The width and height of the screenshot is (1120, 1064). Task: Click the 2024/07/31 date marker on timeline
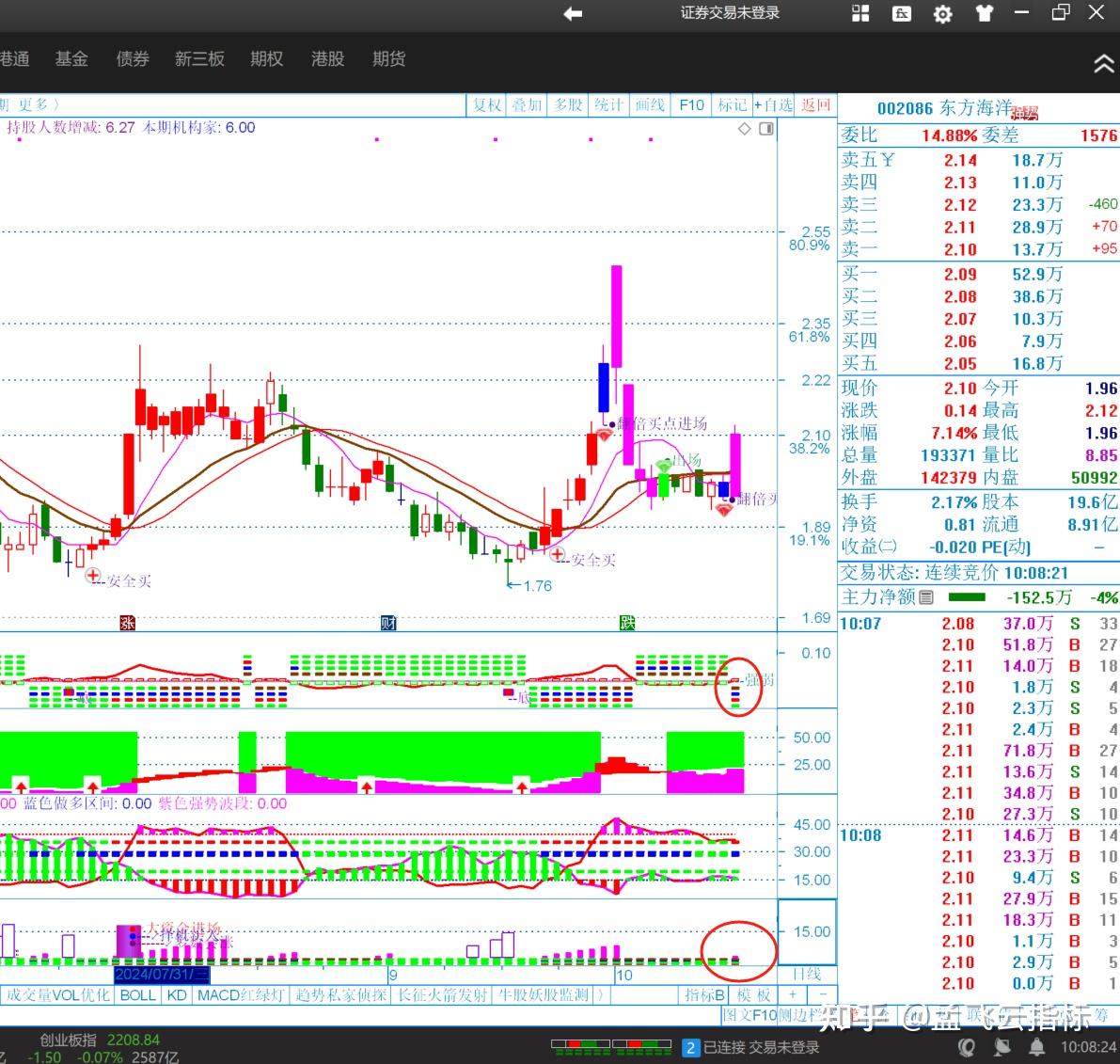162,974
